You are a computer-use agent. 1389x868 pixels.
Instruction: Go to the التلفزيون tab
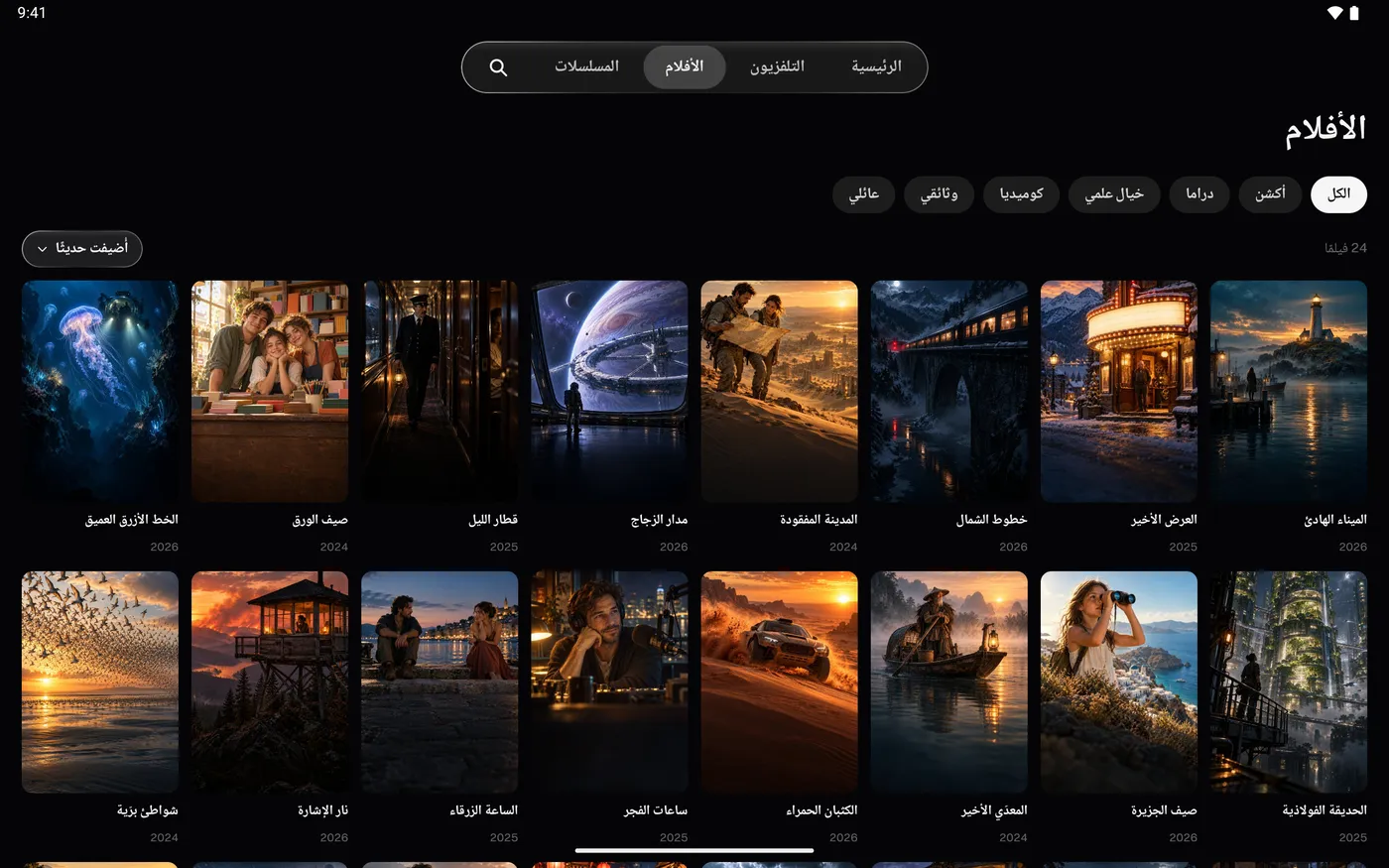coord(777,67)
